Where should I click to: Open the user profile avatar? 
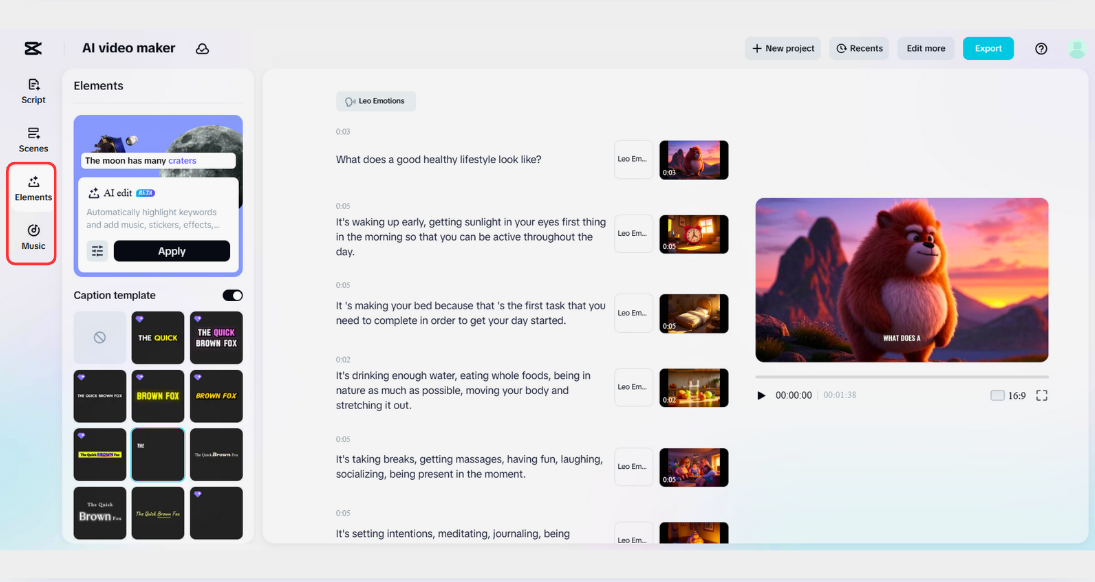pyautogui.click(x=1076, y=49)
